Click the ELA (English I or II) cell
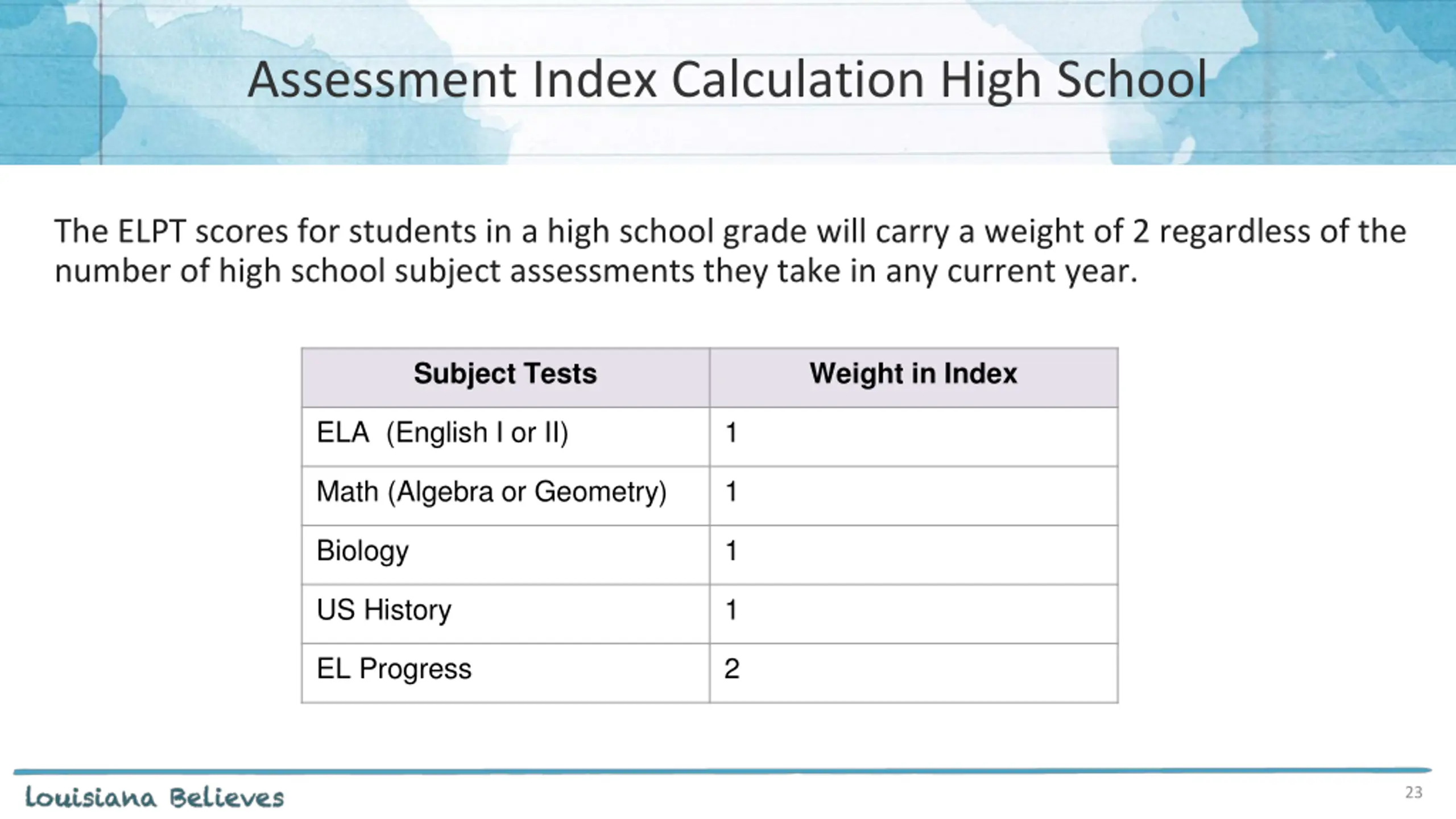 [506, 437]
